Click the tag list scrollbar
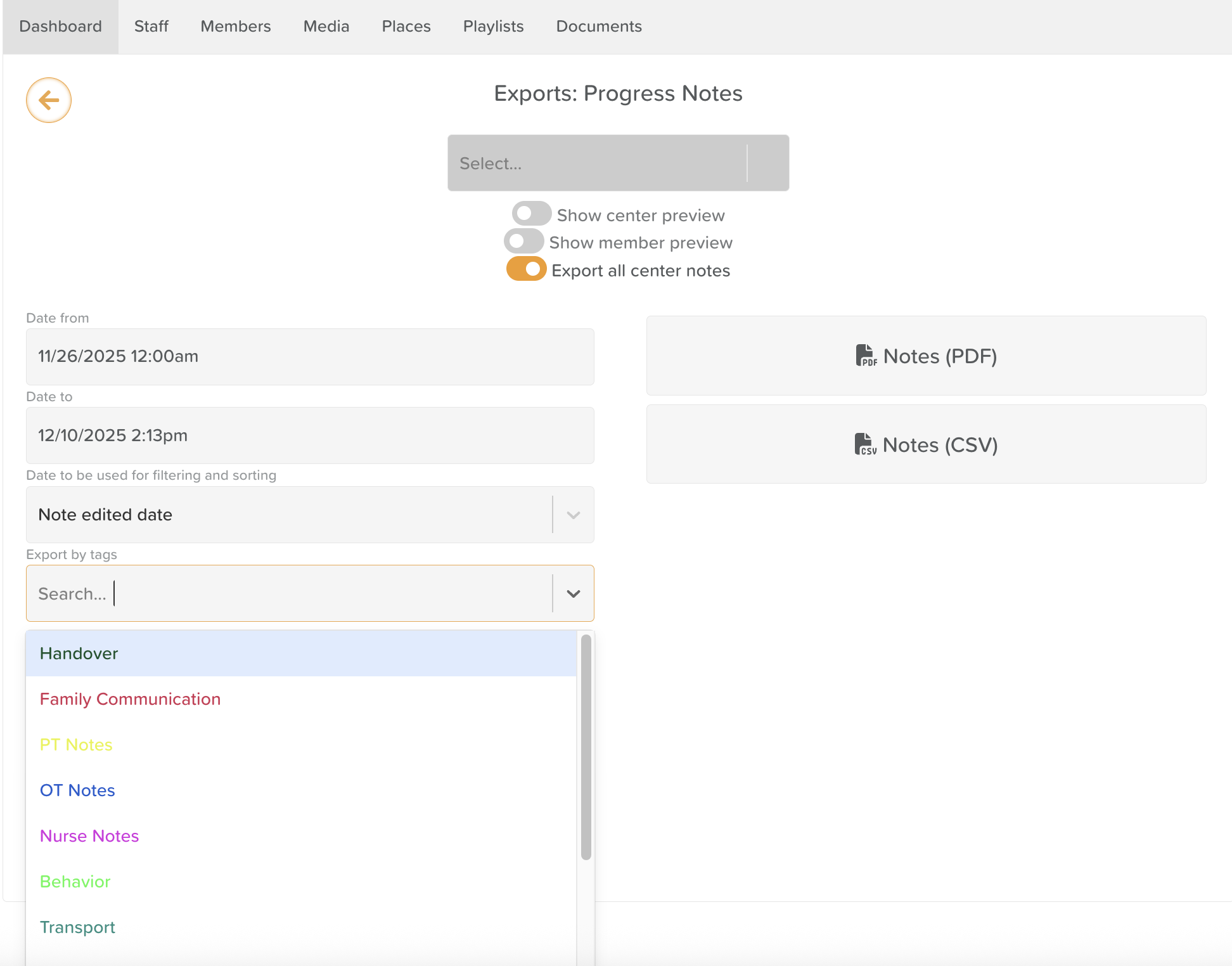The image size is (1232, 966). (x=586, y=748)
